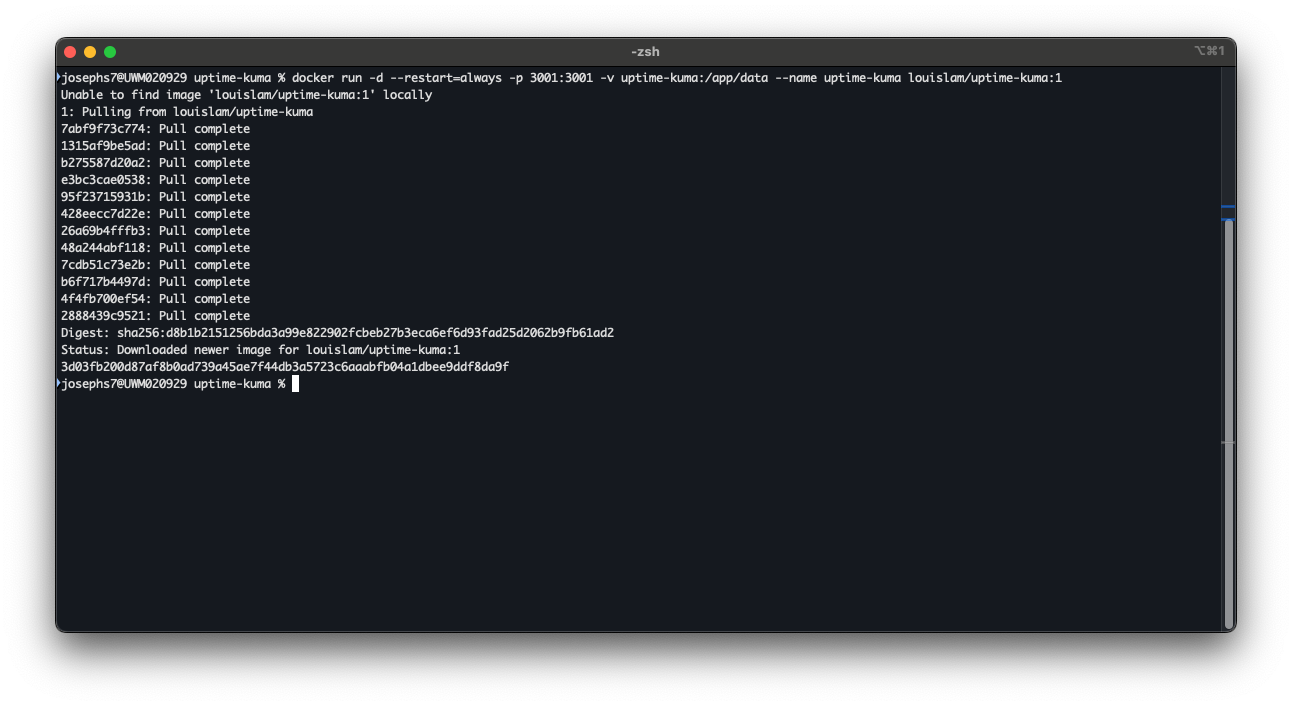Click the docker run command line
This screenshot has height=706, width=1292.
pyautogui.click(x=561, y=78)
